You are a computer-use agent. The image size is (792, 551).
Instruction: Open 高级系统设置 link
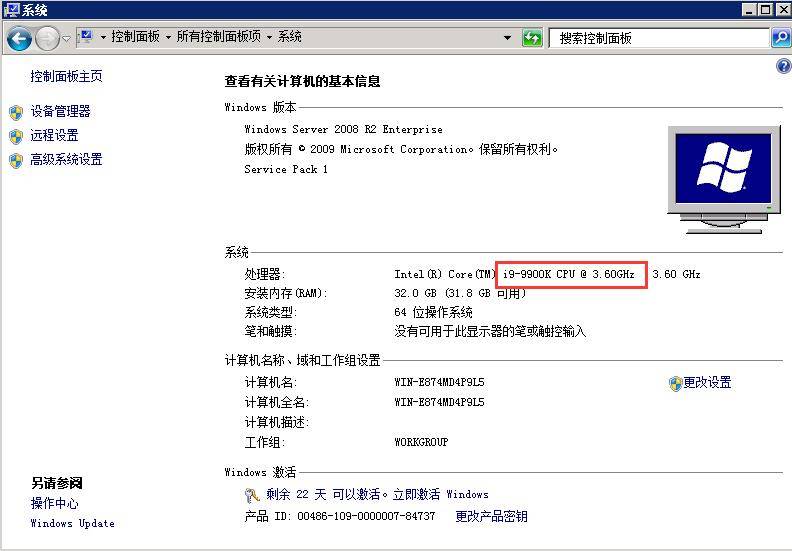pos(66,160)
